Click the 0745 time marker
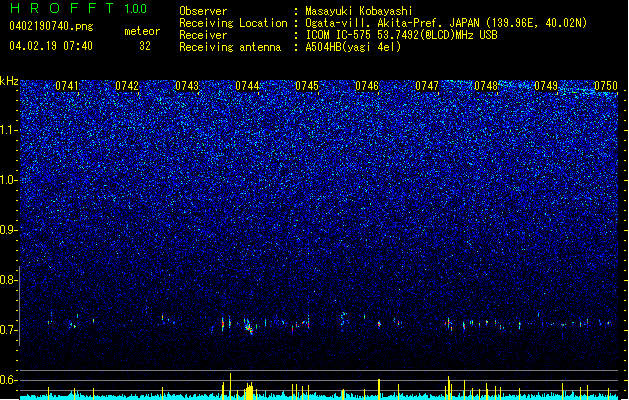The image size is (629, 400). point(307,86)
